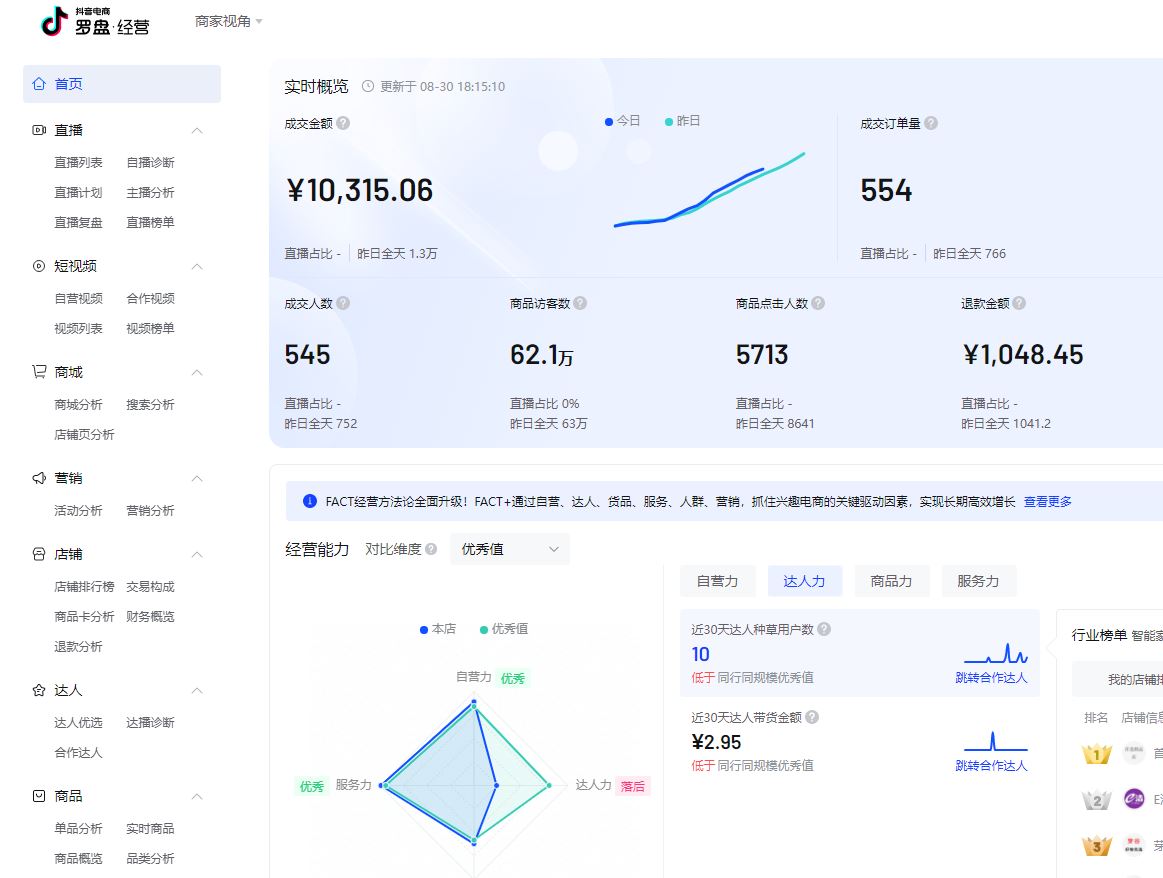Click the 营销 megaphone icon
1163x878 pixels.
click(39, 478)
